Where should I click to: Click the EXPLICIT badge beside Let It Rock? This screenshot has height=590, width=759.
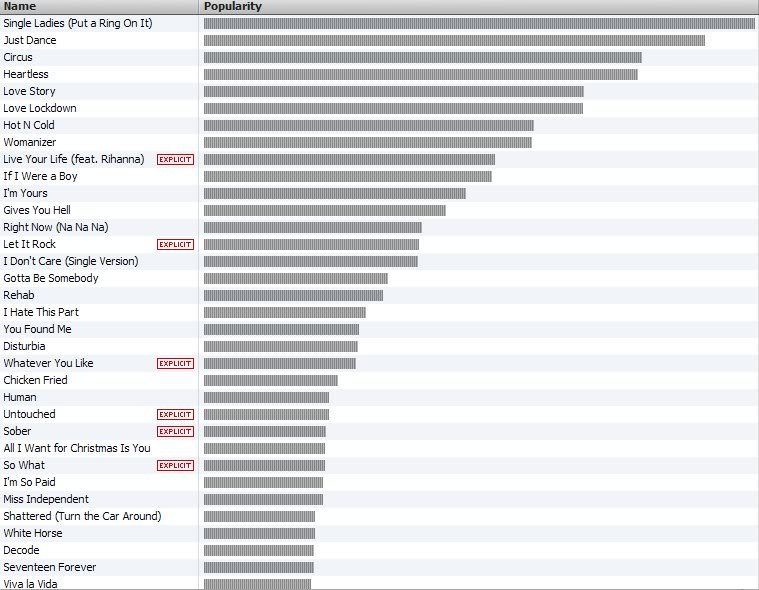[x=175, y=245]
